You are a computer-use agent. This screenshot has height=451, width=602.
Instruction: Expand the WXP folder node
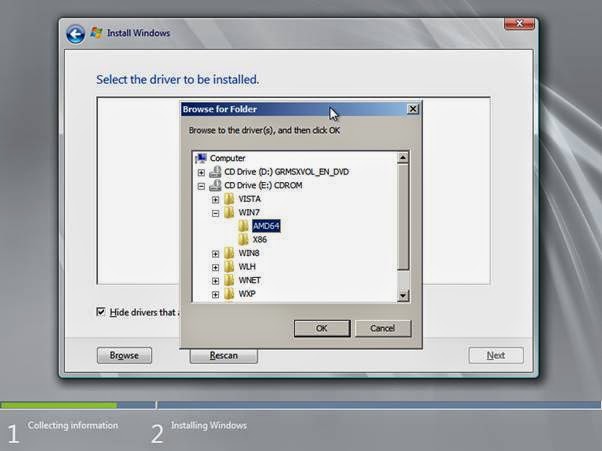click(x=215, y=294)
